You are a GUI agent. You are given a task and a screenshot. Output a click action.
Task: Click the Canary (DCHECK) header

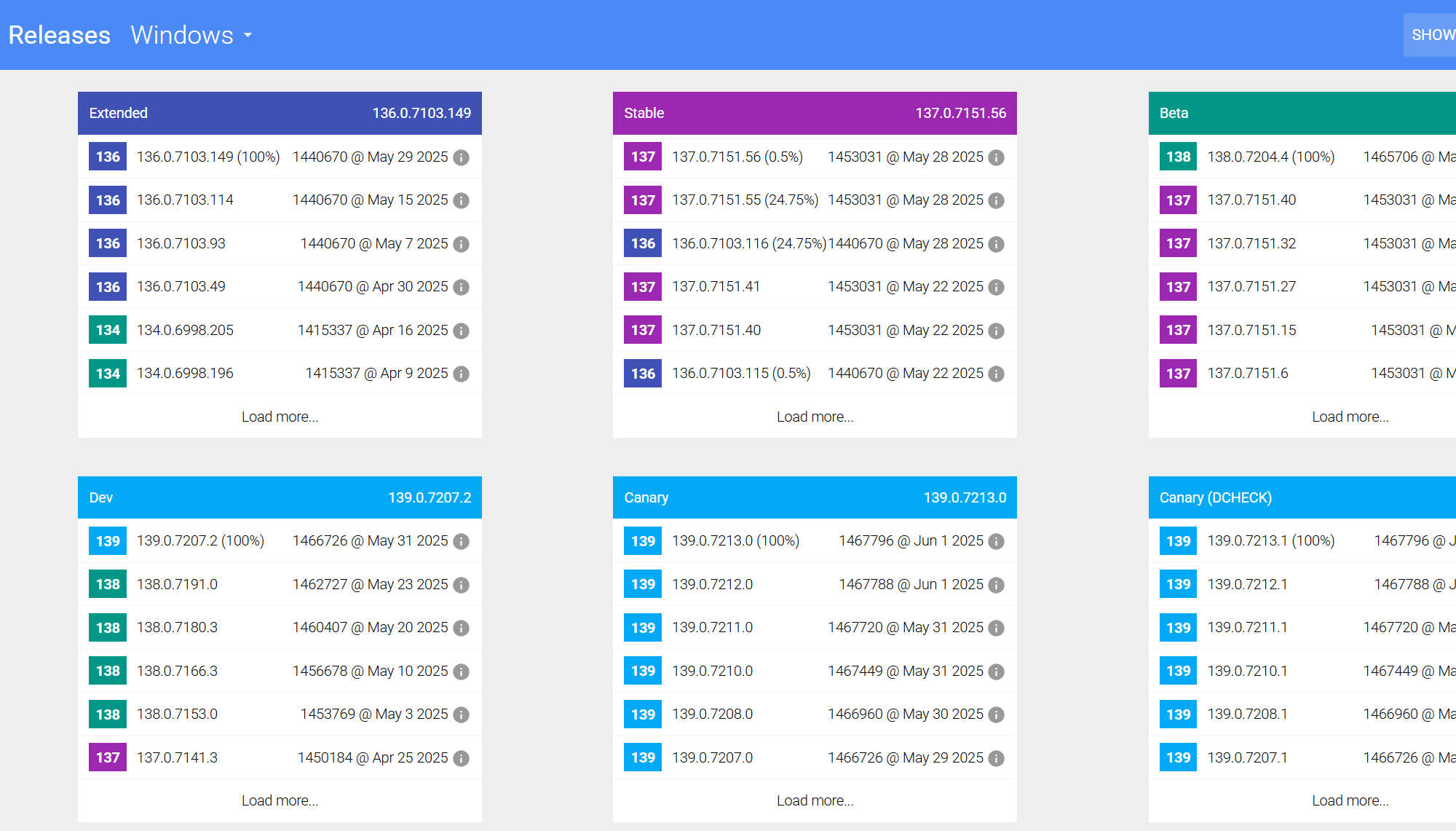click(x=1302, y=497)
